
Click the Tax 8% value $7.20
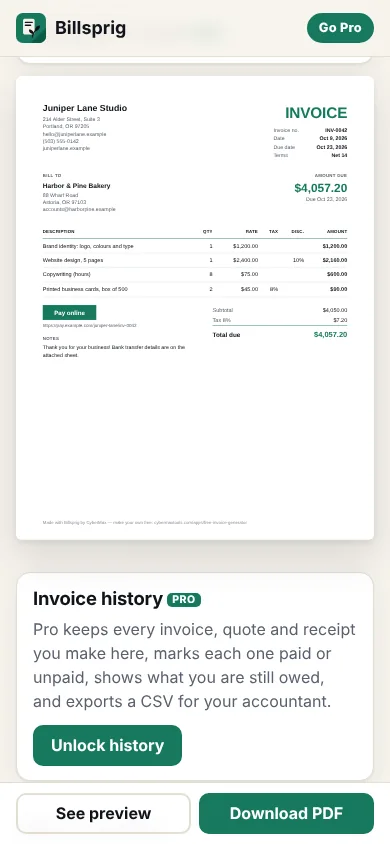tap(341, 320)
